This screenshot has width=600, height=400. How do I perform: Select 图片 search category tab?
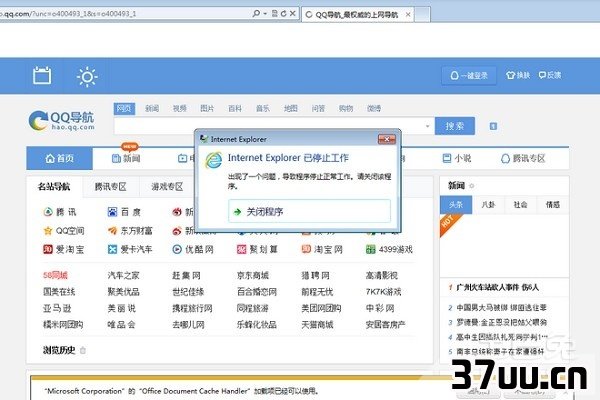(207, 109)
